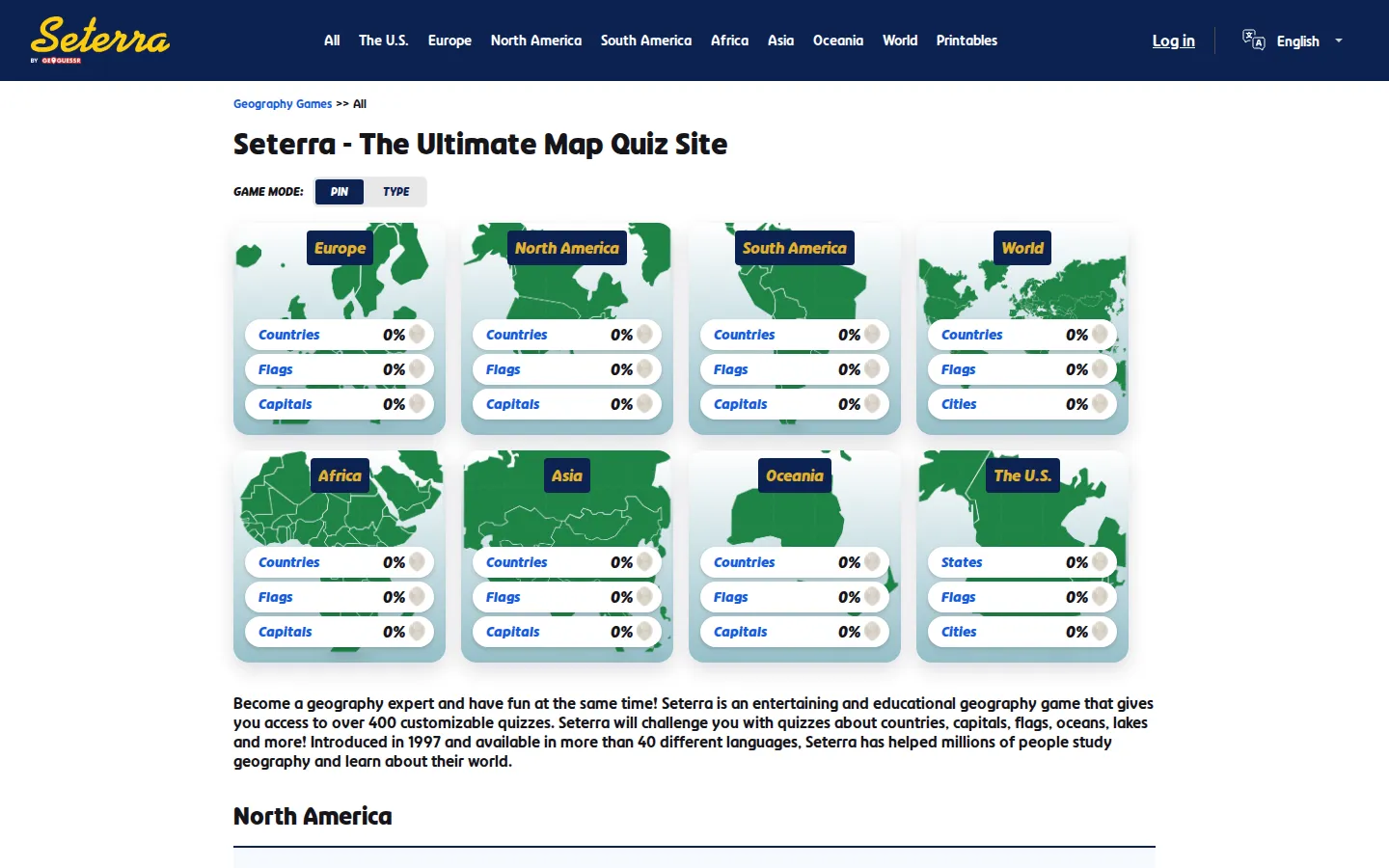Open Asia in the top navigation
The height and width of the screenshot is (868, 1389).
[x=780, y=41]
